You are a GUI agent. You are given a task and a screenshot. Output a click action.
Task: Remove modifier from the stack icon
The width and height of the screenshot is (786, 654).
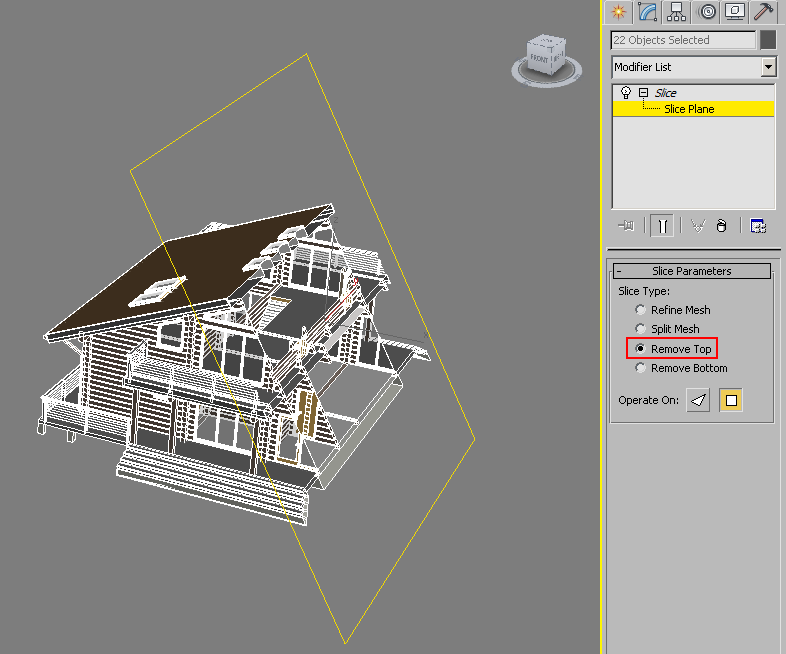[x=721, y=226]
